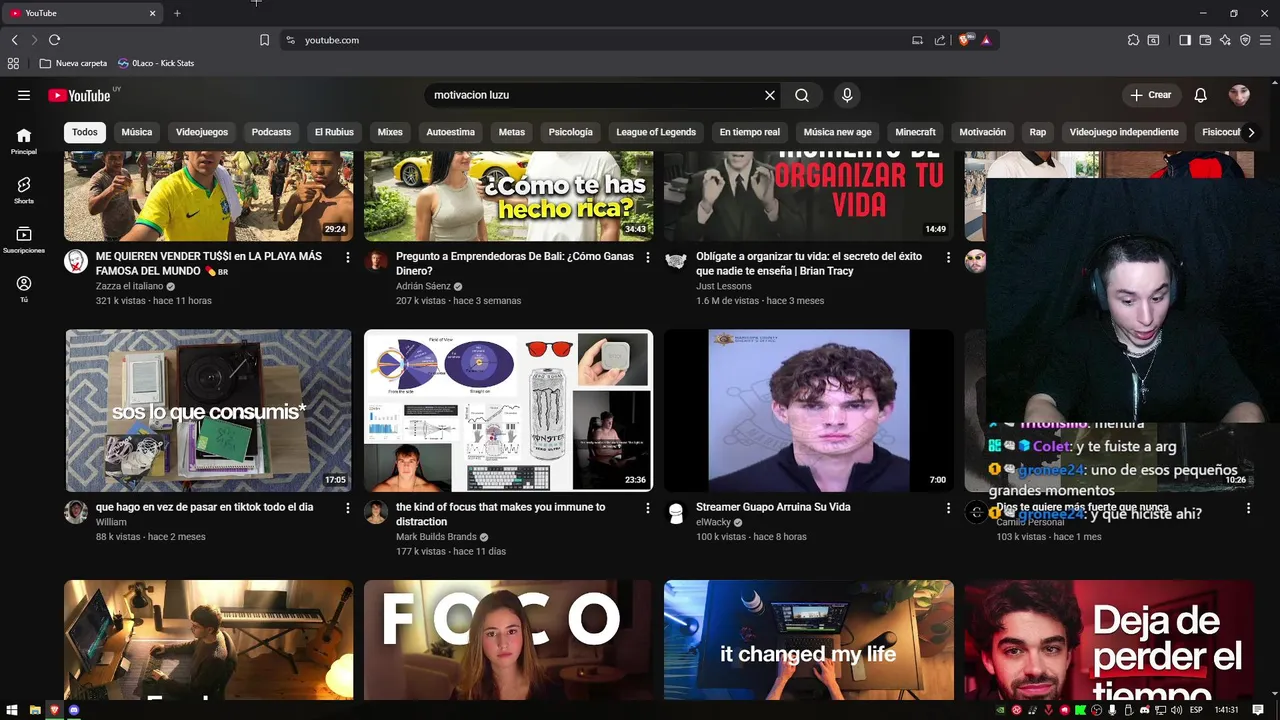Open browser main menu
Viewport: 1280px width, 720px height.
click(1265, 40)
